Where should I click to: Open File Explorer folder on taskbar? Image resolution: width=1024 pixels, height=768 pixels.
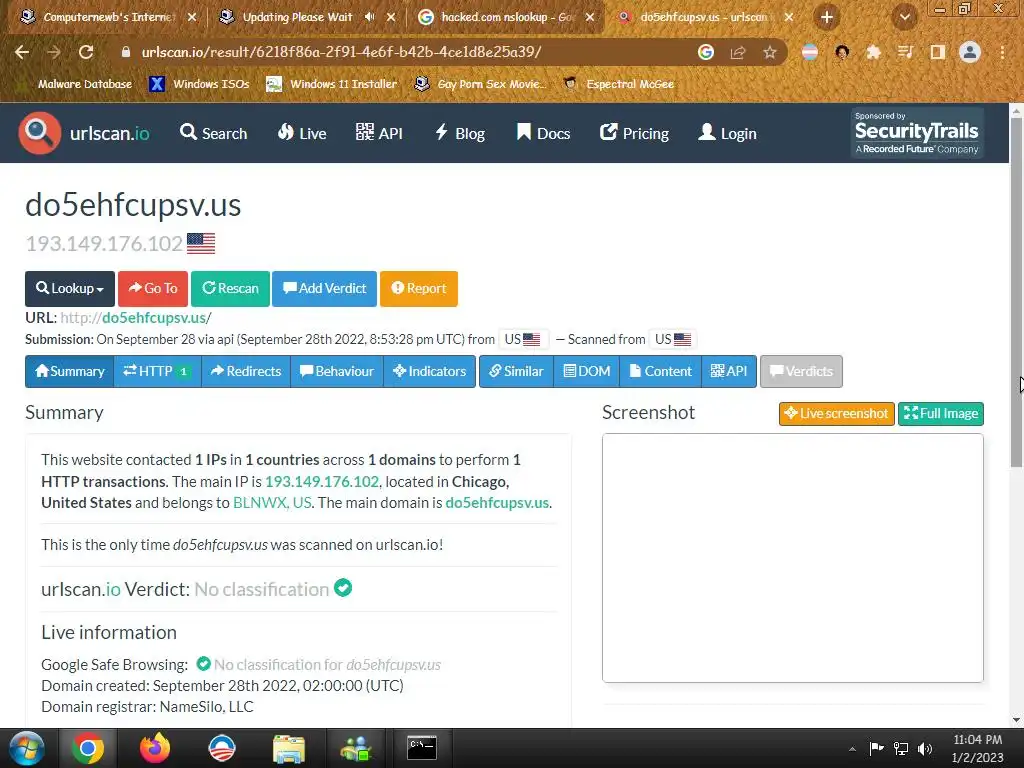click(x=289, y=748)
